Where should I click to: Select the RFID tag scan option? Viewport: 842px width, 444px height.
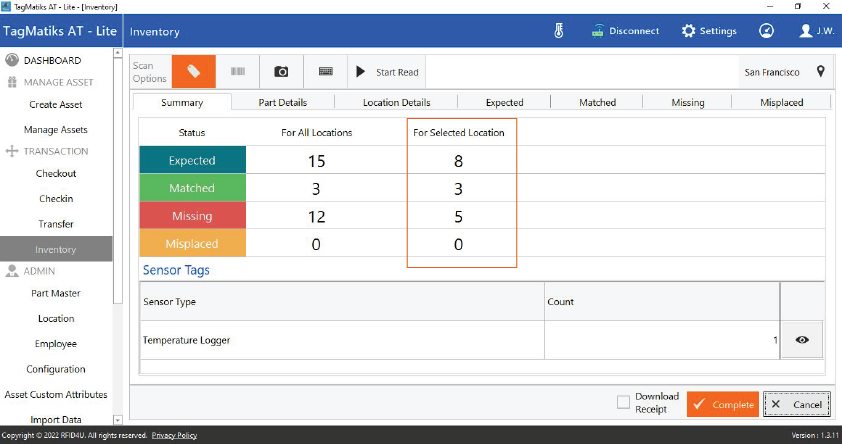[x=194, y=72]
